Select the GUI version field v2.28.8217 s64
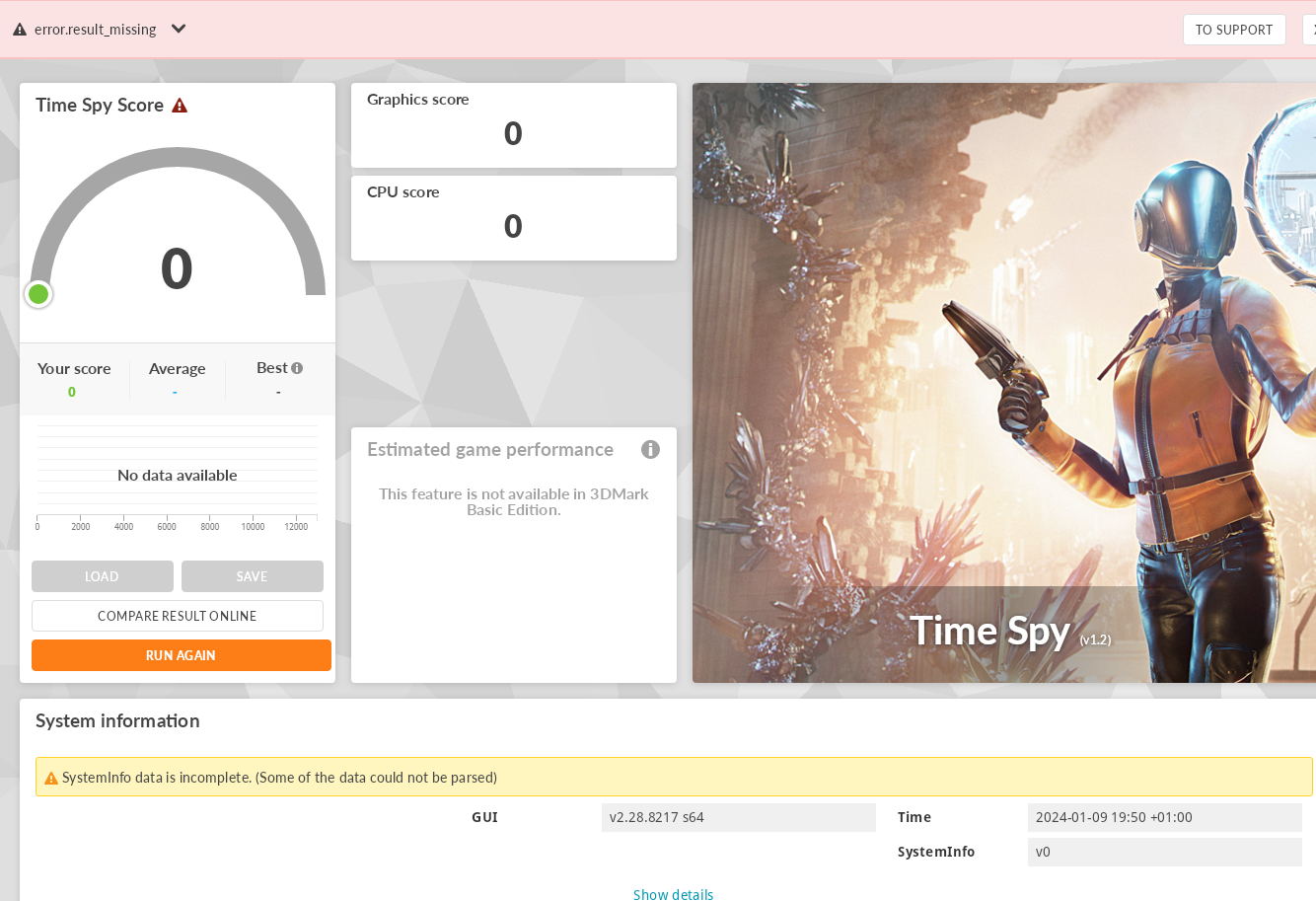 click(x=739, y=817)
